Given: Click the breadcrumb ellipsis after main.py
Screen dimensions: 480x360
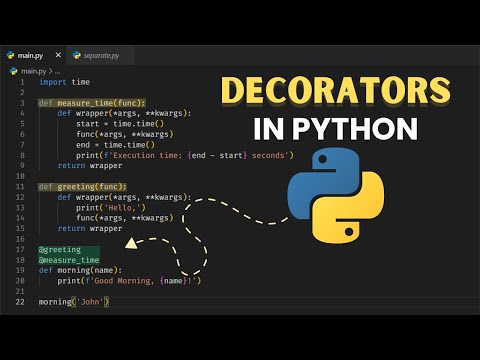Looking at the screenshot, I should coord(57,71).
